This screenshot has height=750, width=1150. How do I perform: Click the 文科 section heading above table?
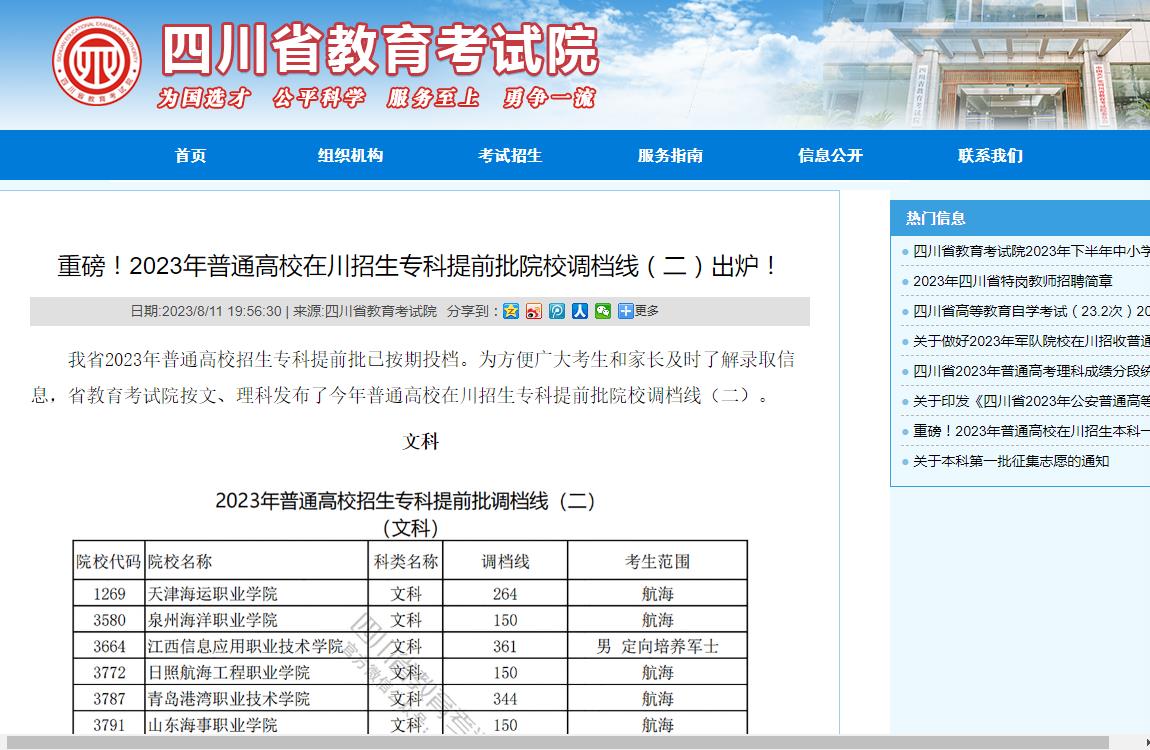point(420,441)
